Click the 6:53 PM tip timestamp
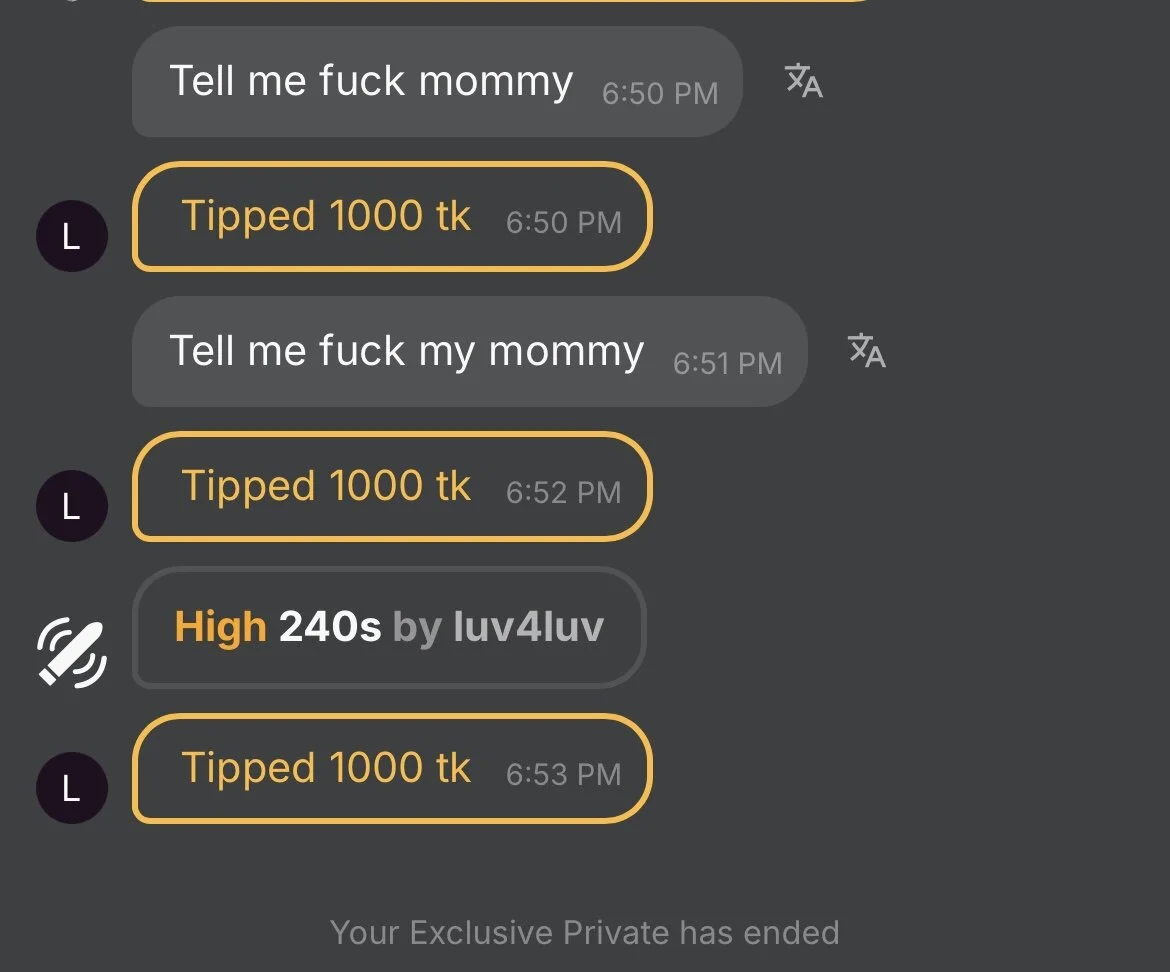Screen dimensions: 1170x972 tap(563, 774)
